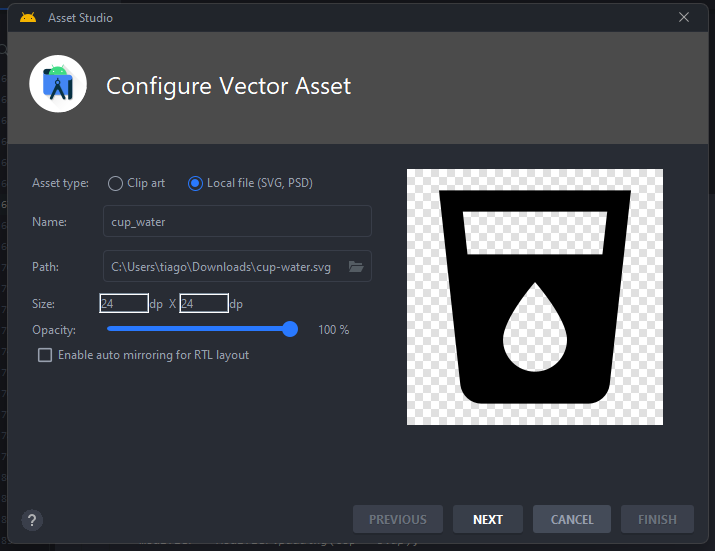This screenshot has width=715, height=551.
Task: Choose the Local file (SVG, PSD) option
Action: coord(195,184)
